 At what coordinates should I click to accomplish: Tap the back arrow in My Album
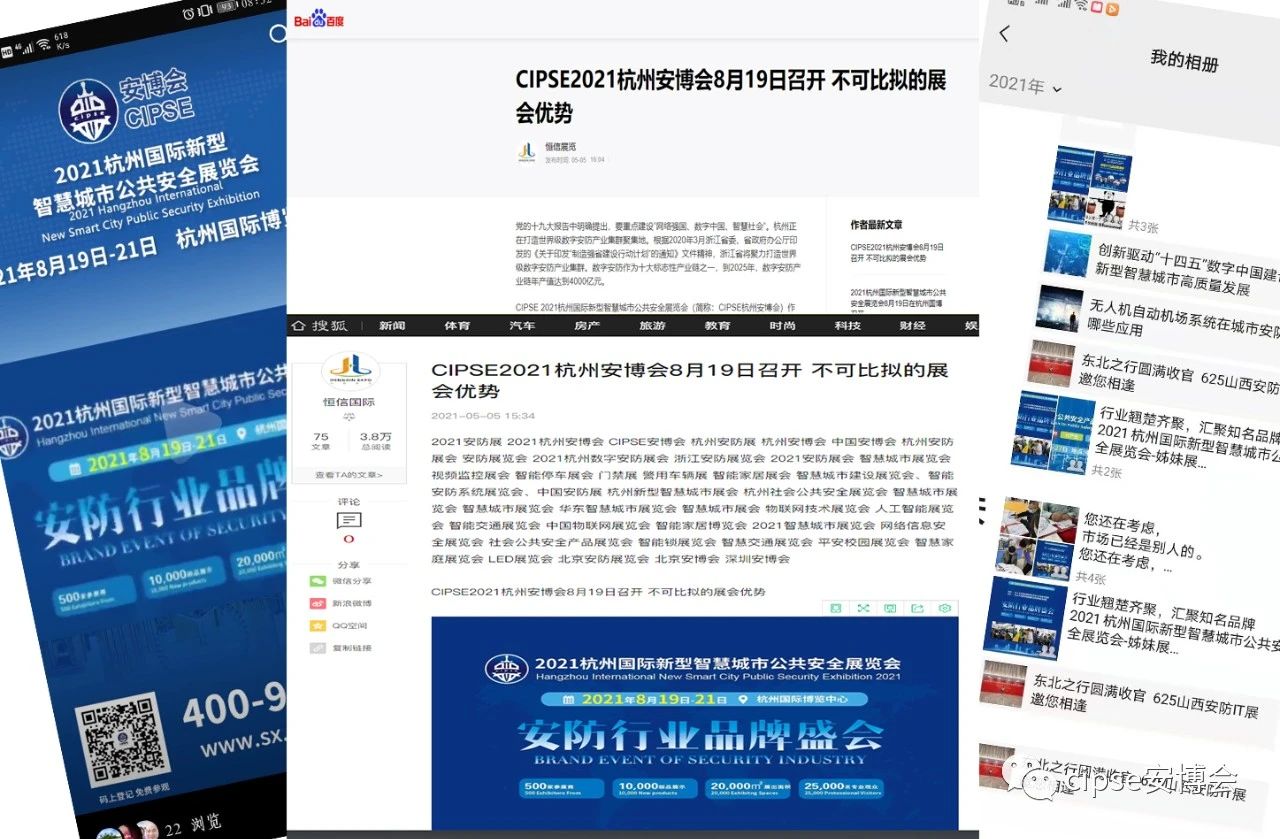(1004, 34)
